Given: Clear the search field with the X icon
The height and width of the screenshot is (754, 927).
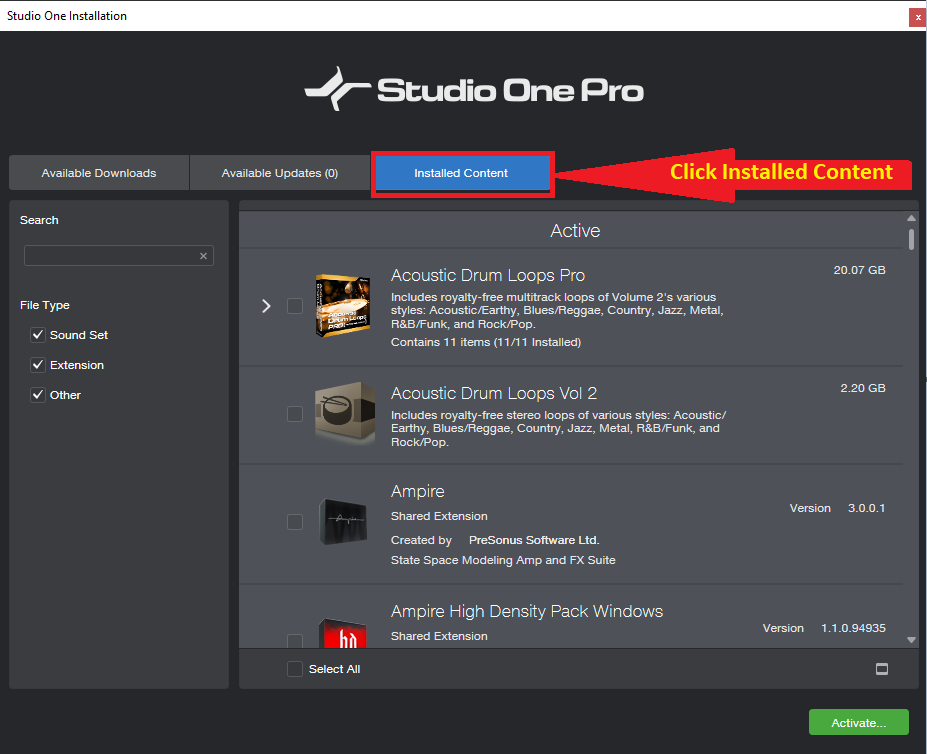Looking at the screenshot, I should tap(203, 256).
